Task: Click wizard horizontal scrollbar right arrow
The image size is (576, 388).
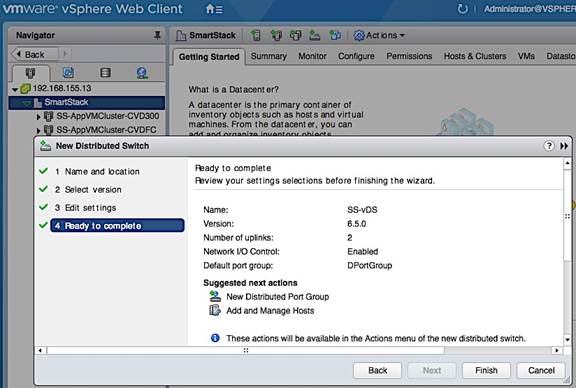Action: click(x=557, y=351)
